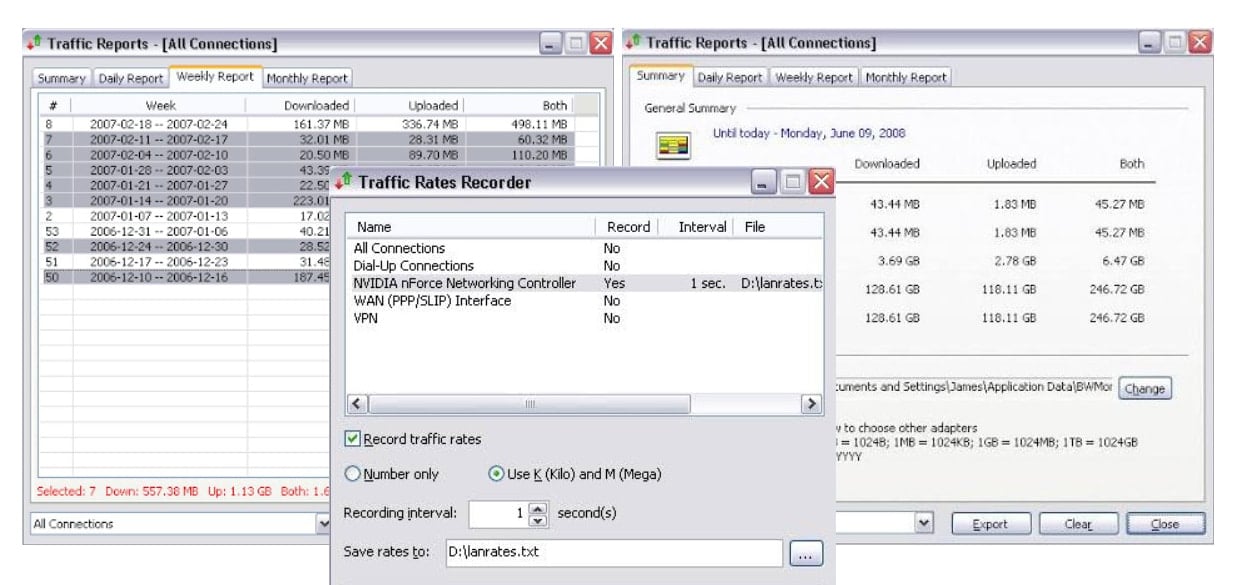Open Summary tab in left window
This screenshot has height=585, width=1240.
[62, 78]
